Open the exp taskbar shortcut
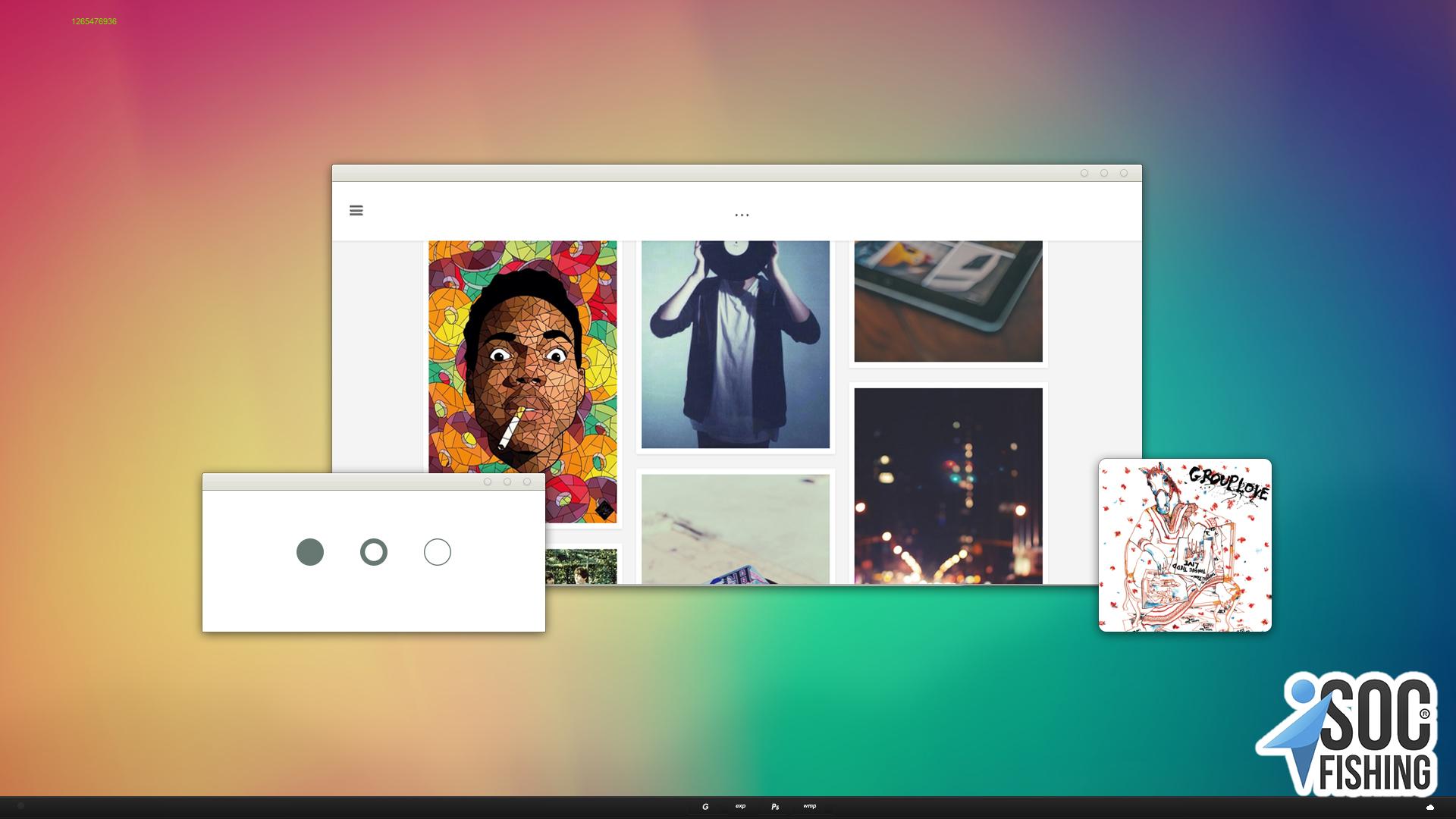Screen dimensions: 1456x819 [740, 806]
